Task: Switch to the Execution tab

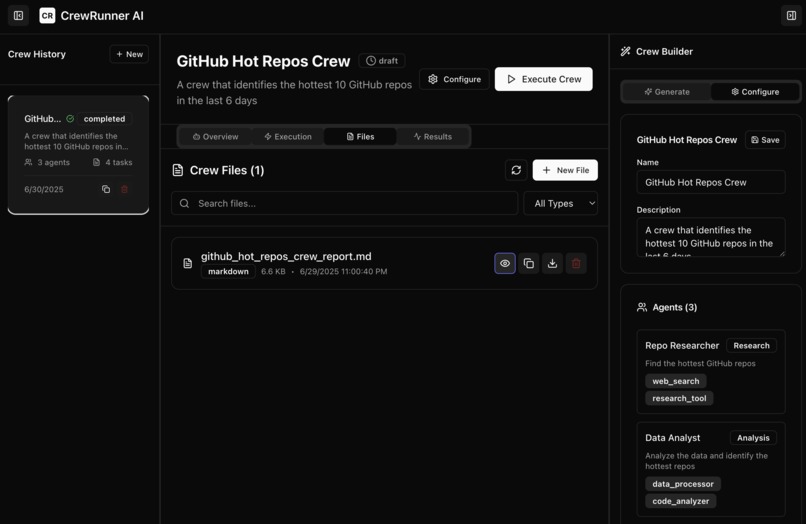Action: (288, 136)
